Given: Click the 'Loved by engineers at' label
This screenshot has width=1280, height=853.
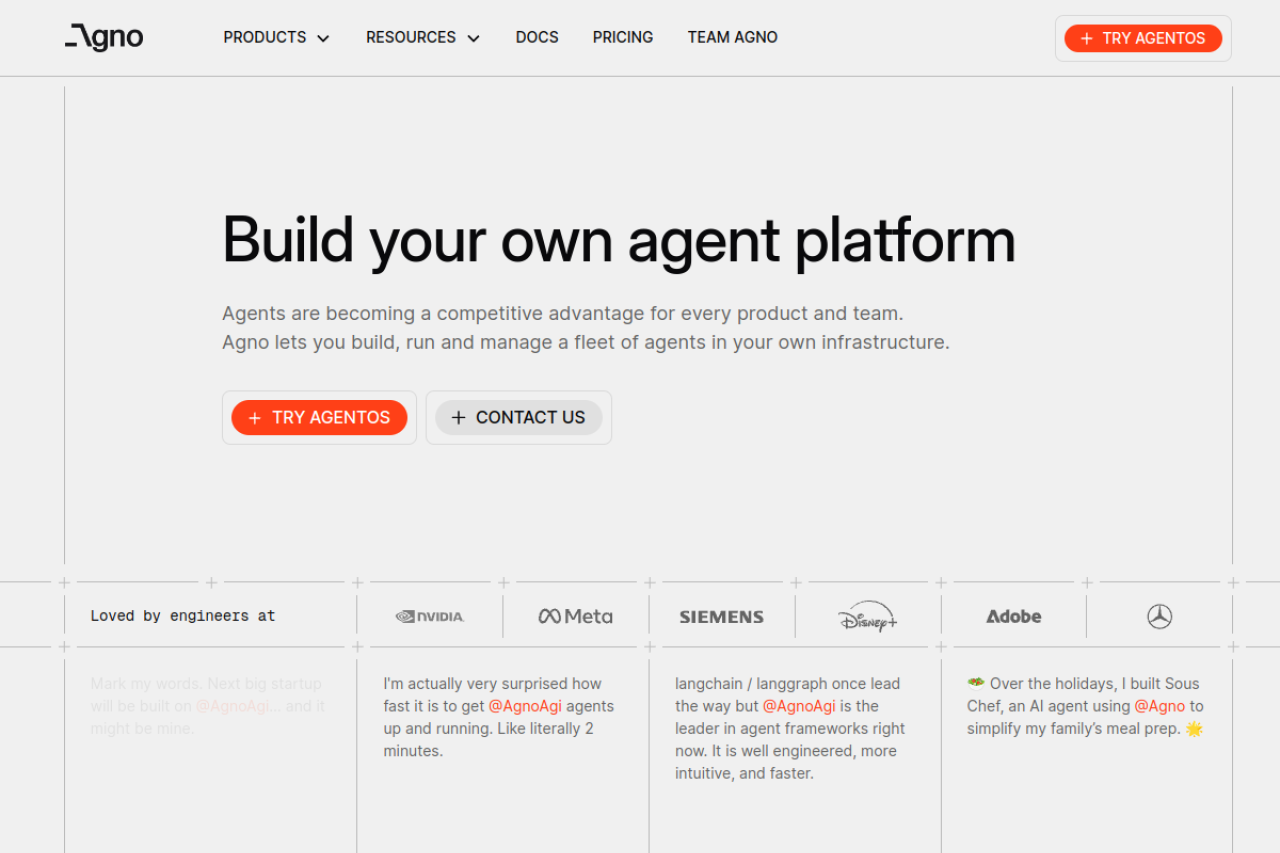Looking at the screenshot, I should coord(183,616).
